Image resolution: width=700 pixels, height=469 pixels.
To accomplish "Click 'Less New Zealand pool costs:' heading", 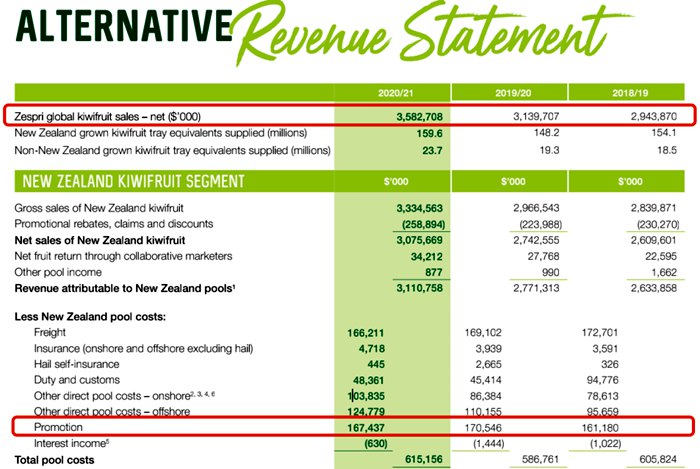I will pyautogui.click(x=90, y=317).
